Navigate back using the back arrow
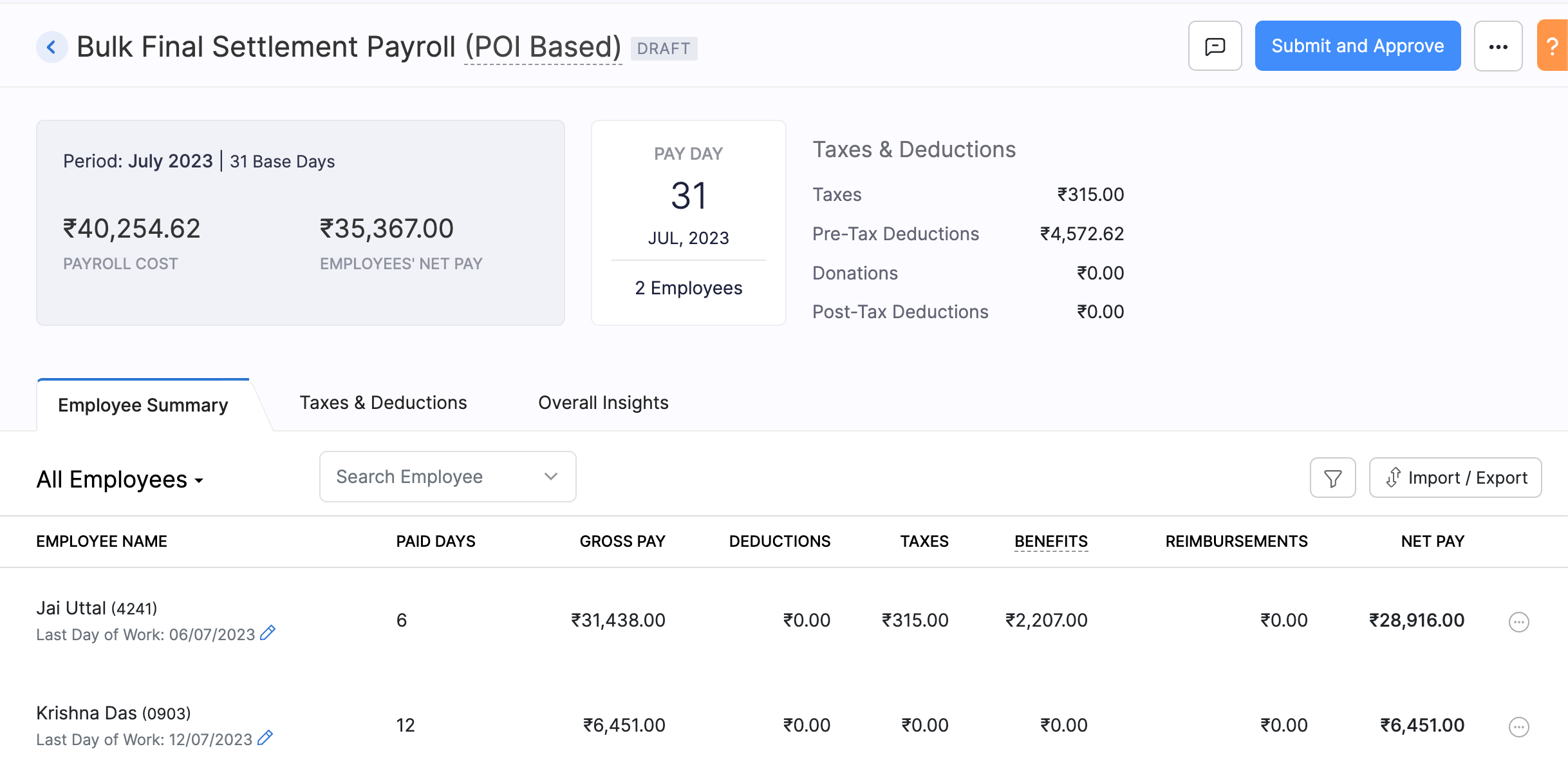This screenshot has height=778, width=1568. [51, 46]
